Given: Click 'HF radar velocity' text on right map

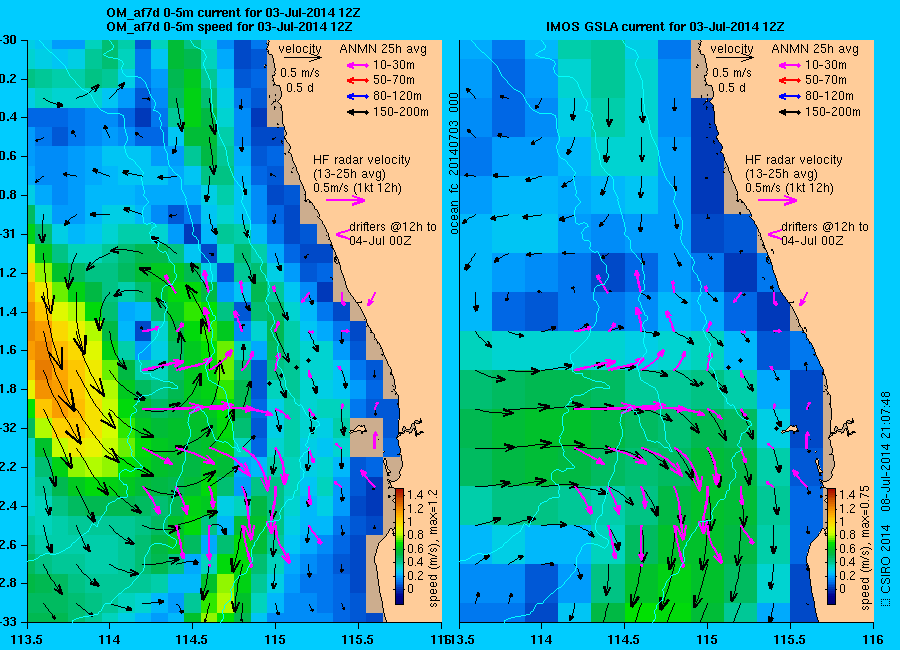Looking at the screenshot, I should click(794, 160).
